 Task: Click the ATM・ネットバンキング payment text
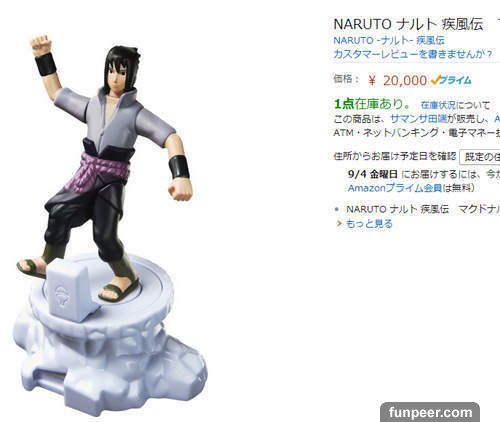417,132
